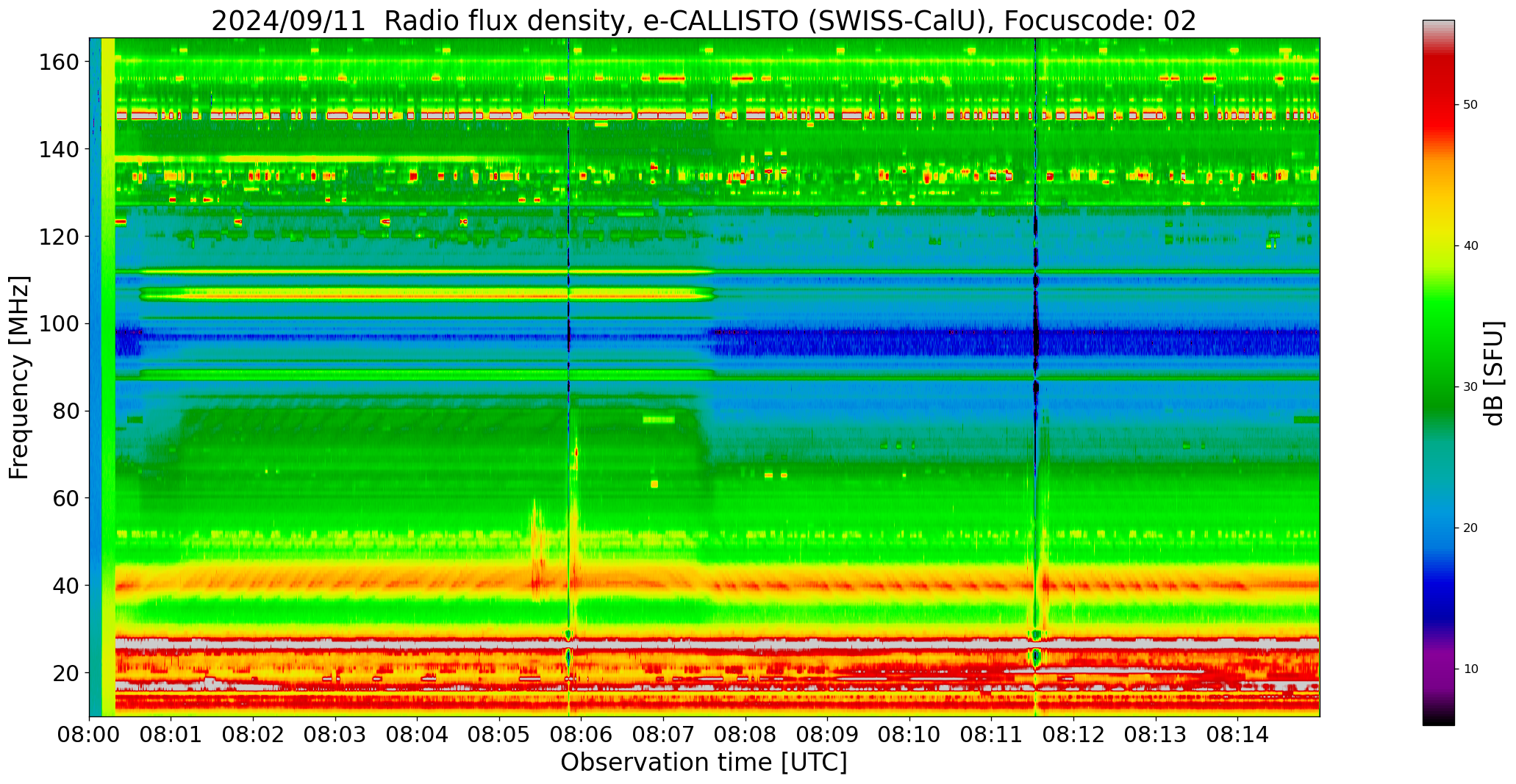Image resolution: width=1516 pixels, height=784 pixels.
Task: Click the 40 MHz frequency tick label
Action: pyautogui.click(x=66, y=586)
